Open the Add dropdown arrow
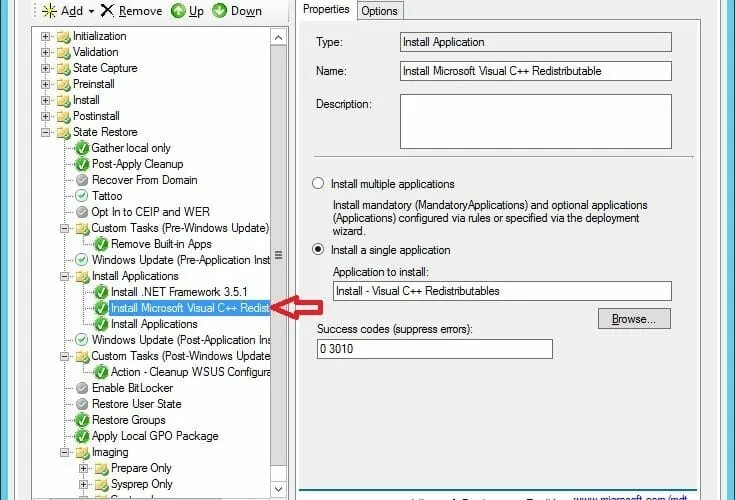The image size is (735, 500). 91,11
